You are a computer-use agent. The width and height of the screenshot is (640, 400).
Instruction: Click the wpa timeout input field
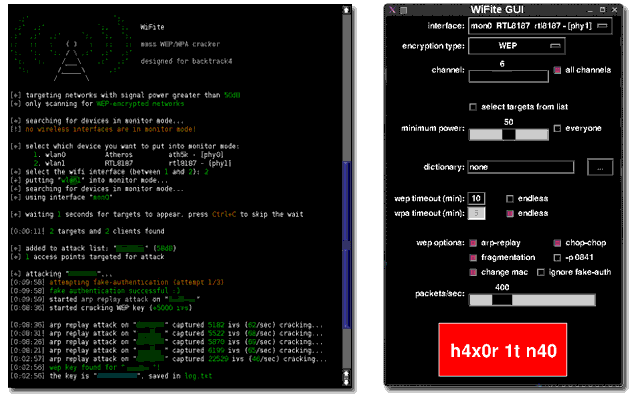coord(476,213)
